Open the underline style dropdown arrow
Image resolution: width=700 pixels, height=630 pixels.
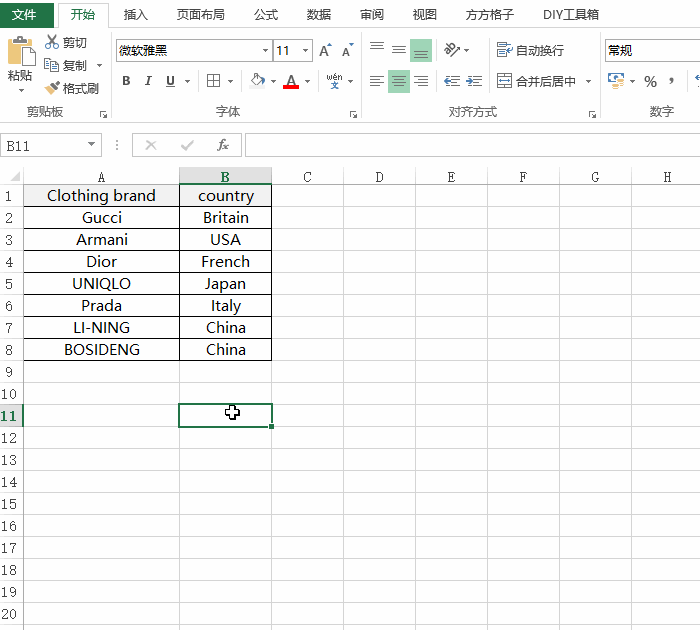[187, 81]
